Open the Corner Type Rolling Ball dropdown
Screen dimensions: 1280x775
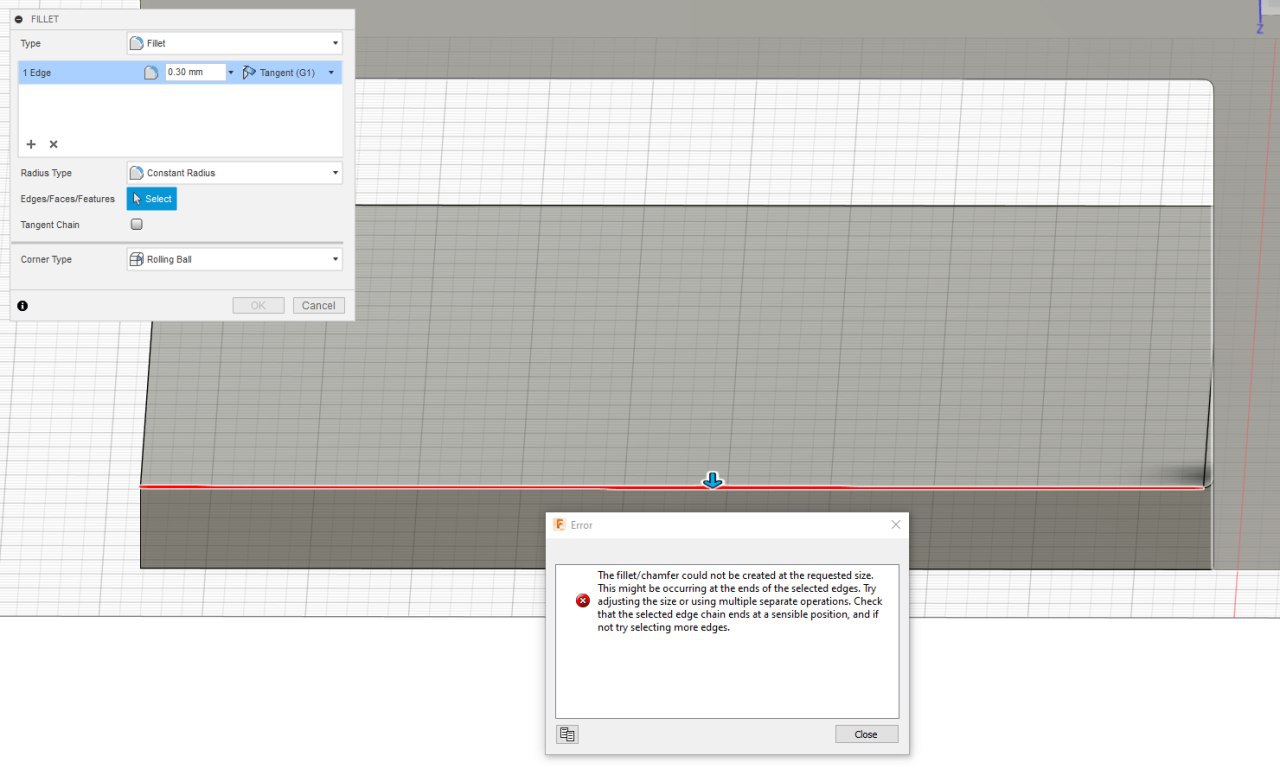coord(235,259)
